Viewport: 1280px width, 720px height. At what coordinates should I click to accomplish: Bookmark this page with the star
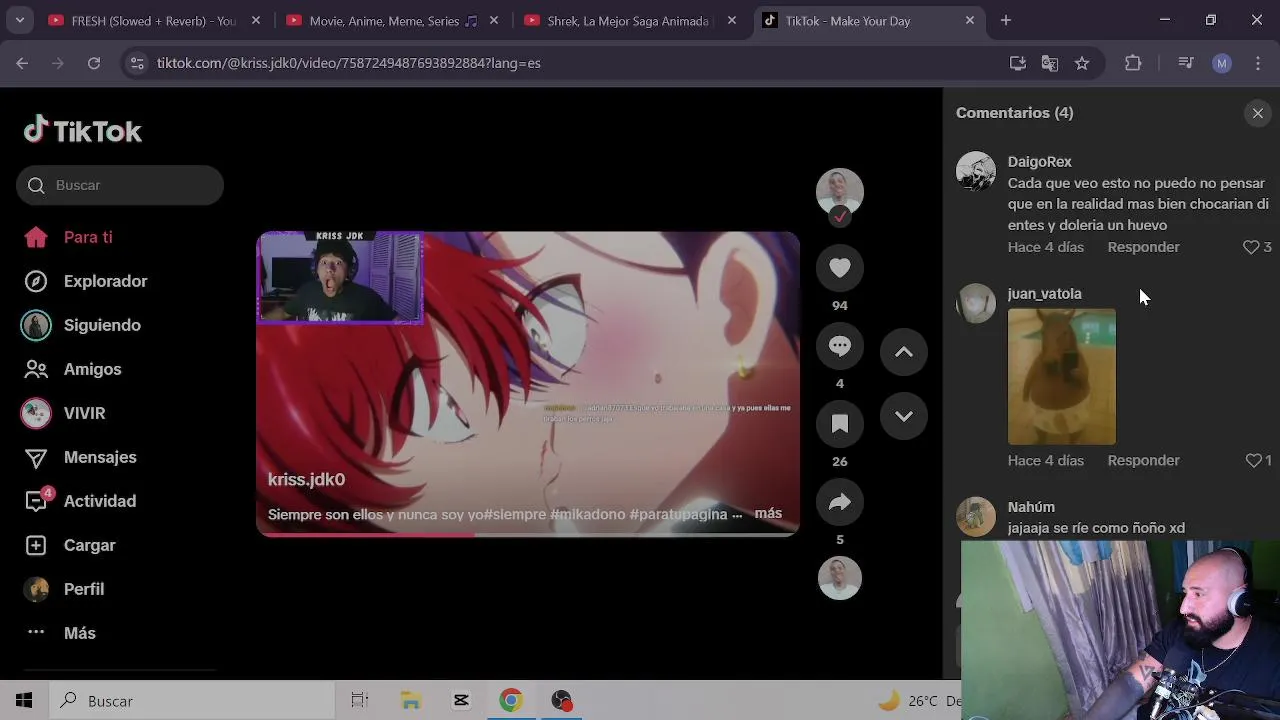(1082, 63)
